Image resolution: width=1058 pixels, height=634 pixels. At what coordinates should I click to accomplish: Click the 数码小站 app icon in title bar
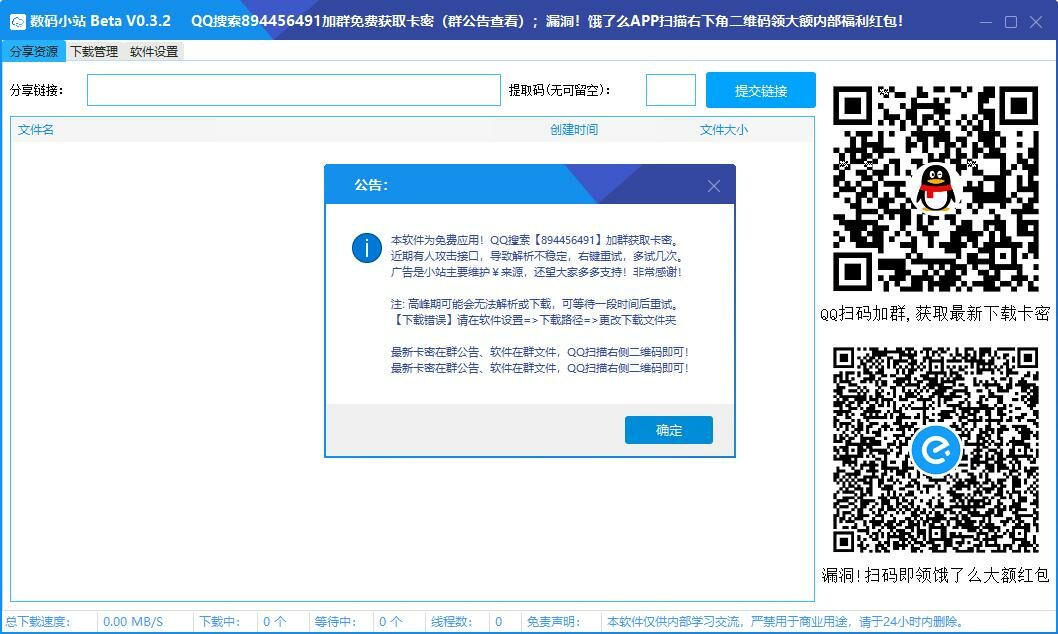pyautogui.click(x=17, y=21)
